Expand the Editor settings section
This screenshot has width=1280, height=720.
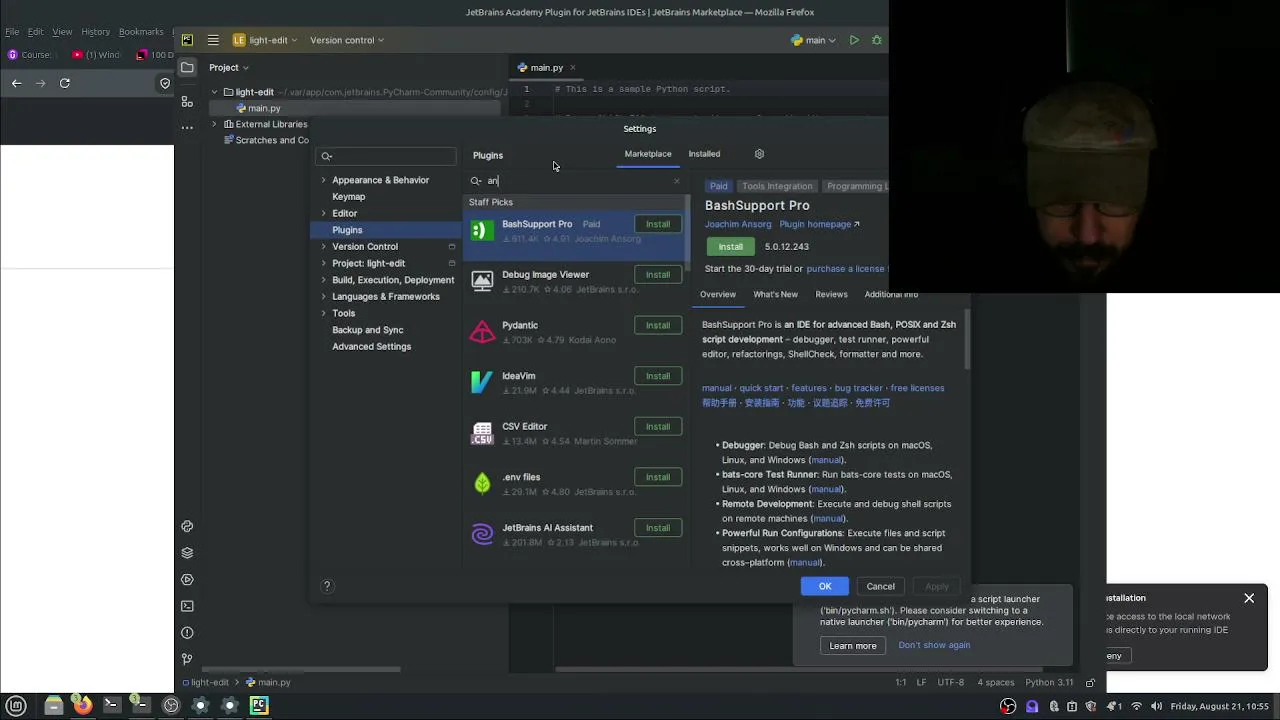click(323, 213)
